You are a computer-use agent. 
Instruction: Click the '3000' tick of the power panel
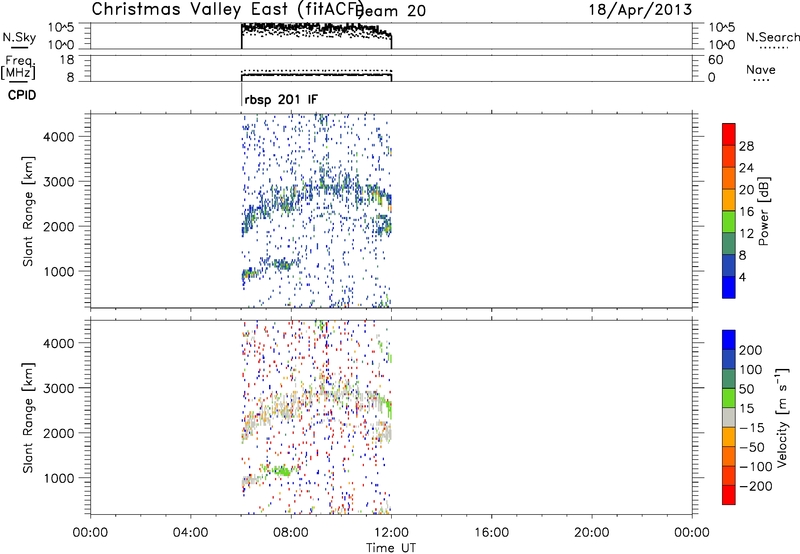coord(59,182)
